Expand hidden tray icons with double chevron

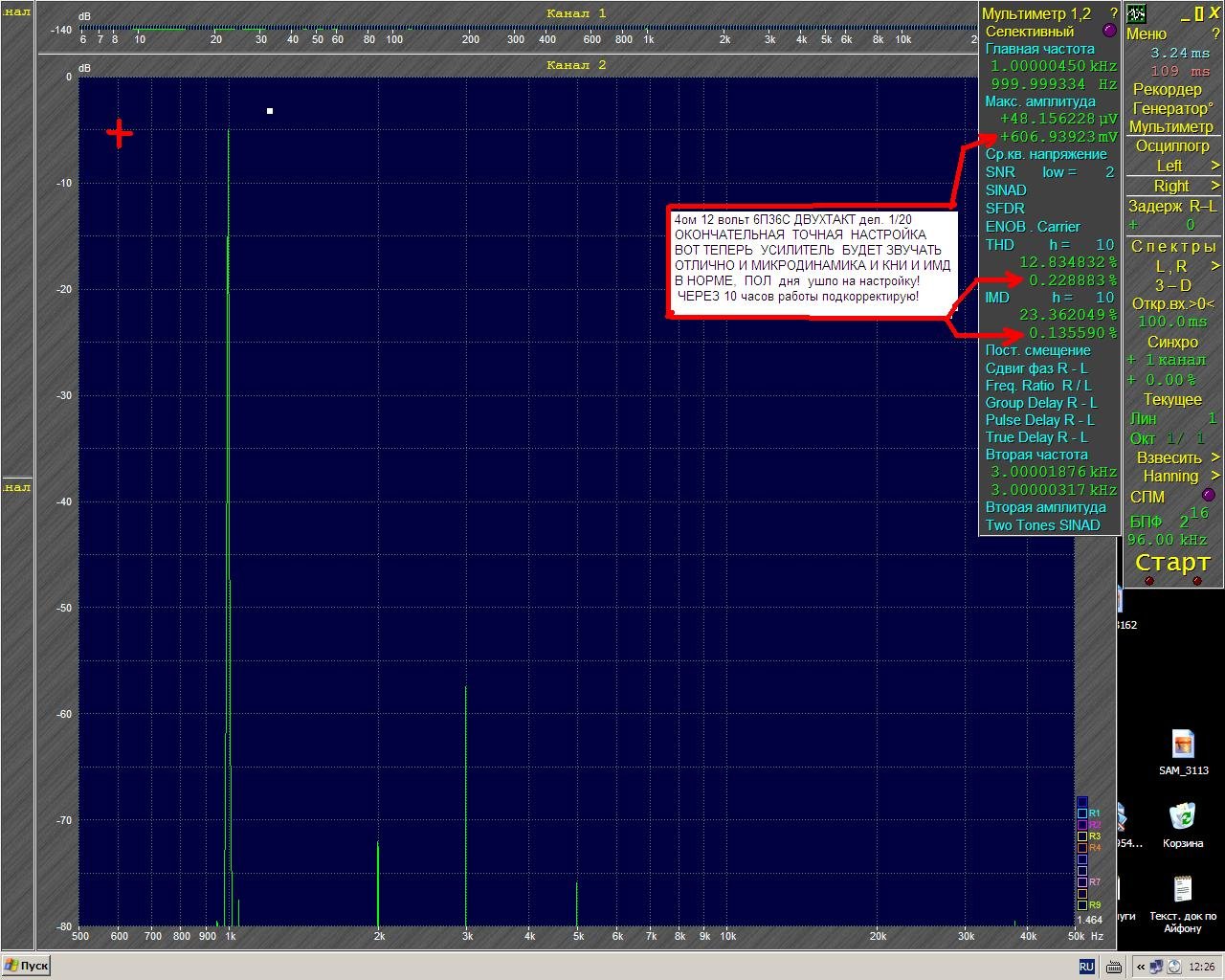pos(1141,967)
